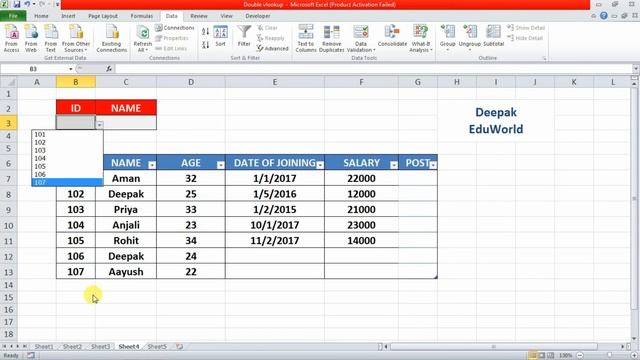Open the AGE column filter arrow
640x360 pixels.
(x=220, y=165)
